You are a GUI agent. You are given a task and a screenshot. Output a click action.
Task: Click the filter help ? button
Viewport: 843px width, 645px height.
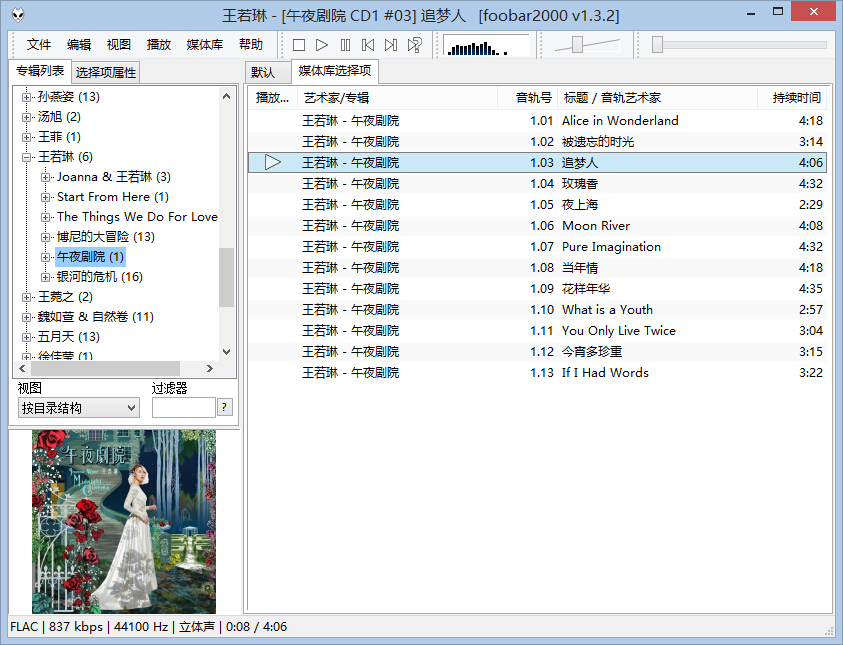tap(225, 407)
